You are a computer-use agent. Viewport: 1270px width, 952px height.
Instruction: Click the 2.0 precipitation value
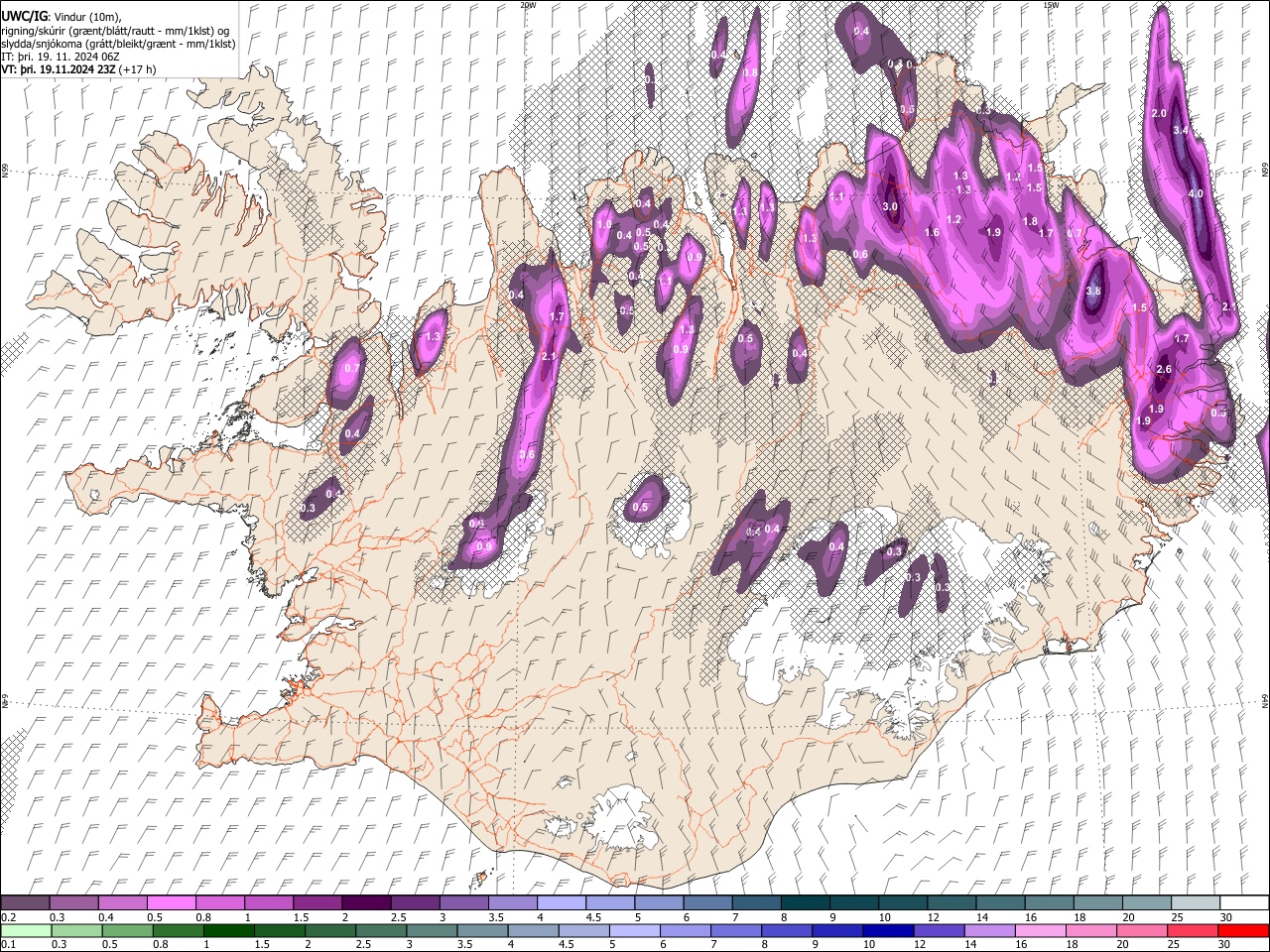coord(1159,114)
